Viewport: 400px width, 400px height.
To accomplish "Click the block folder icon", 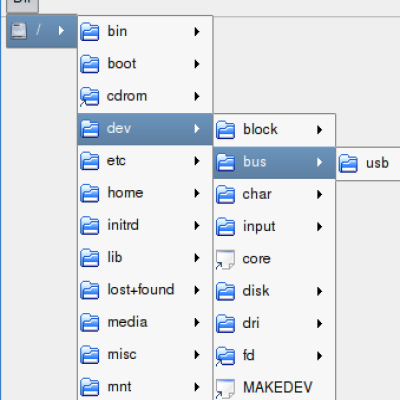I will [225, 130].
